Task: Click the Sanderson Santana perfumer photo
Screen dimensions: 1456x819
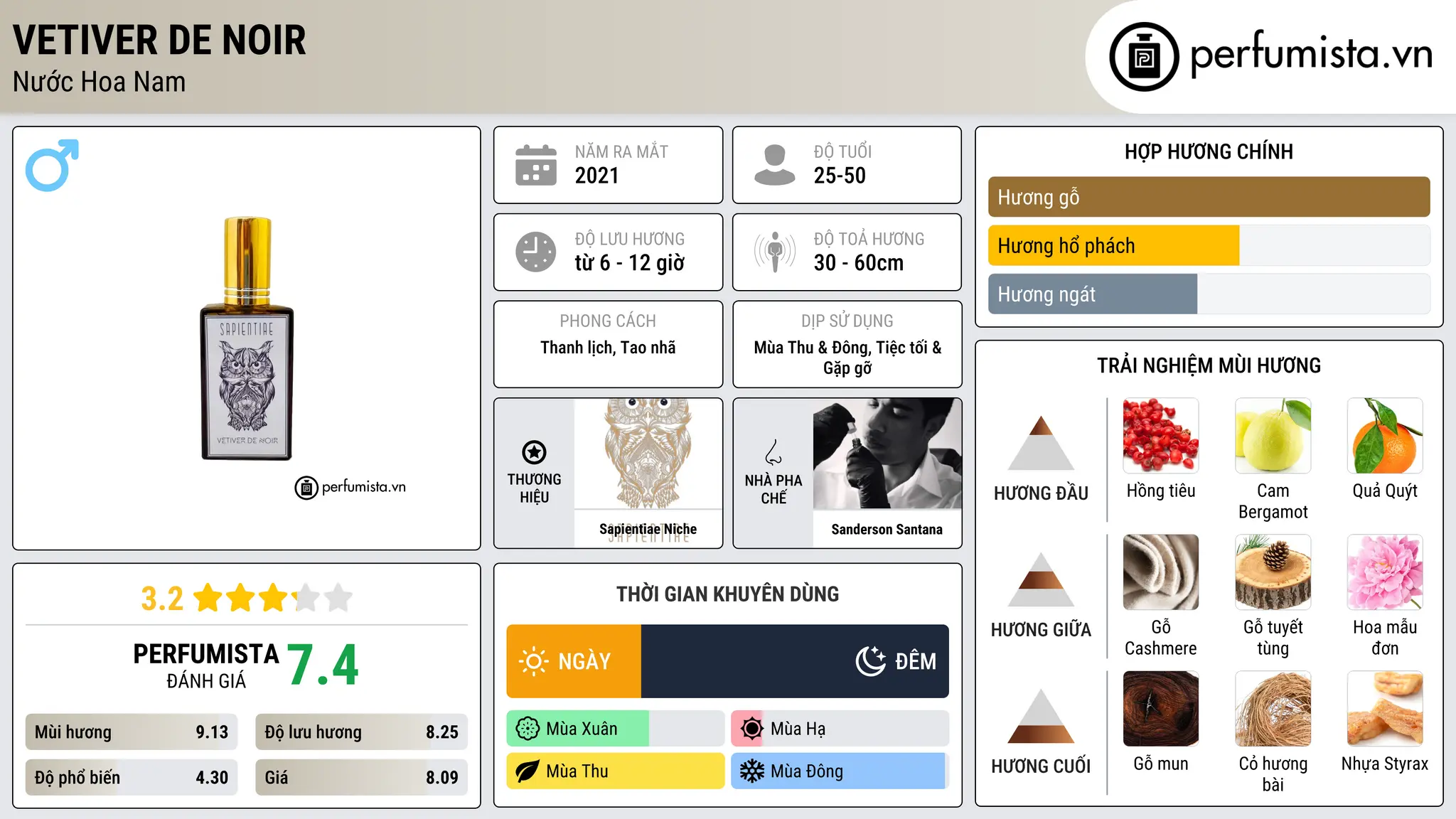Action: click(x=887, y=454)
